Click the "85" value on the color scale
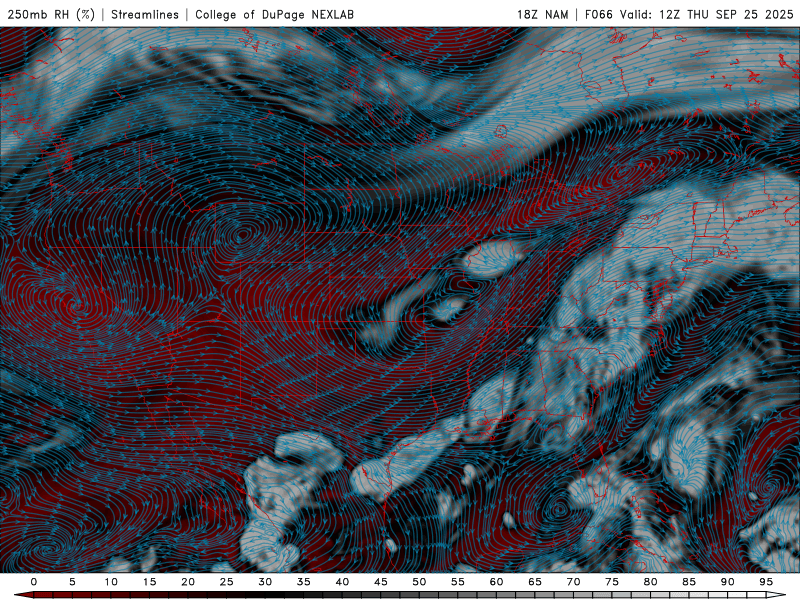Screen dimensions: 800x600 click(689, 582)
